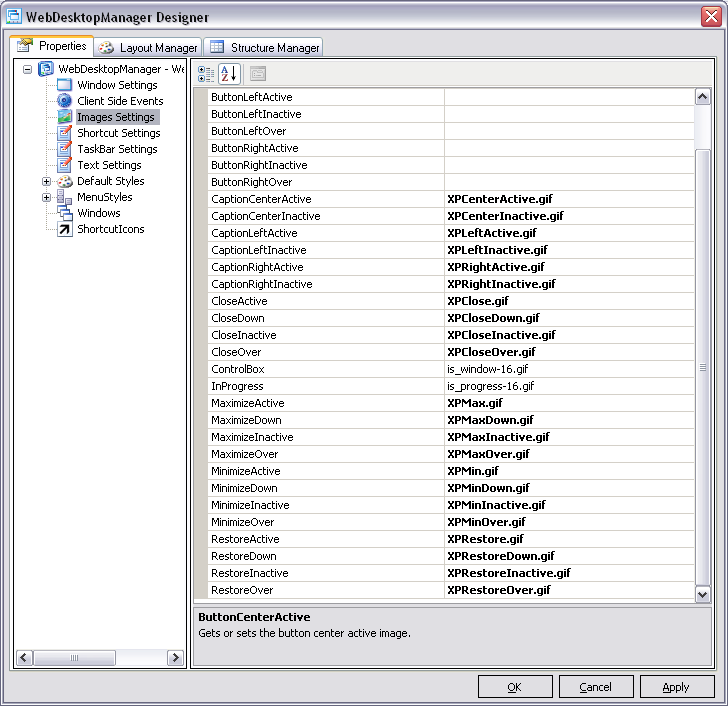Click the Apply button

click(677, 687)
